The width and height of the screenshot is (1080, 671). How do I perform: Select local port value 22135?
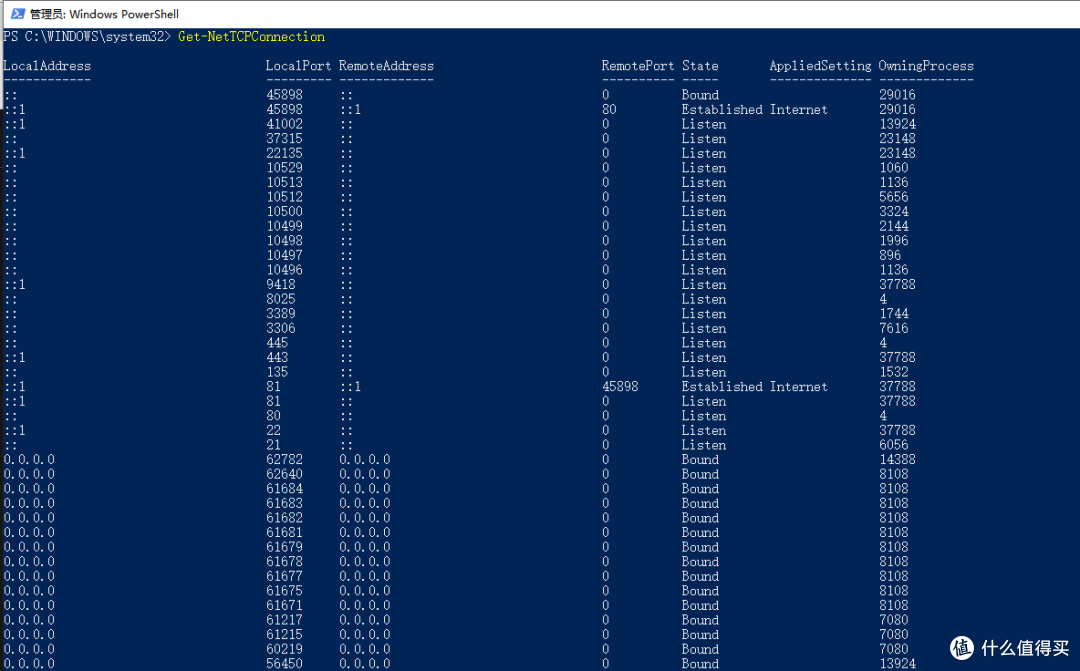click(284, 153)
